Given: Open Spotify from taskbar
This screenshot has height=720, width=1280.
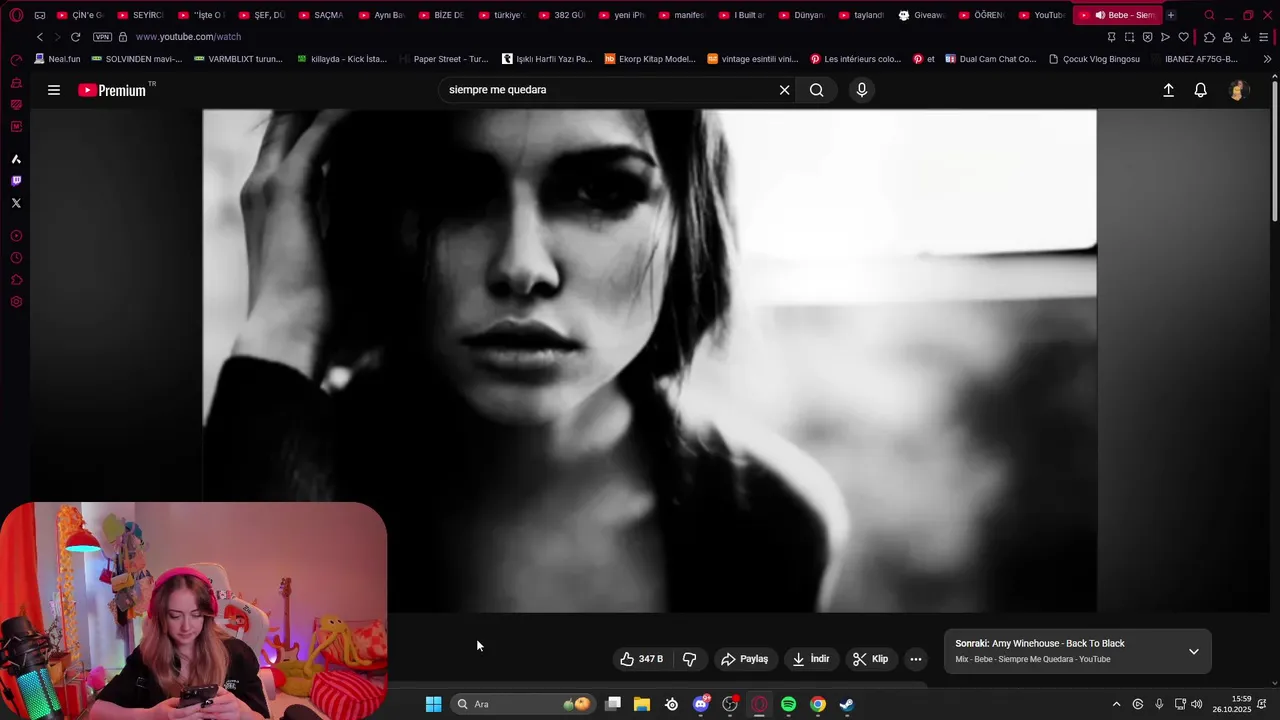Looking at the screenshot, I should [788, 704].
